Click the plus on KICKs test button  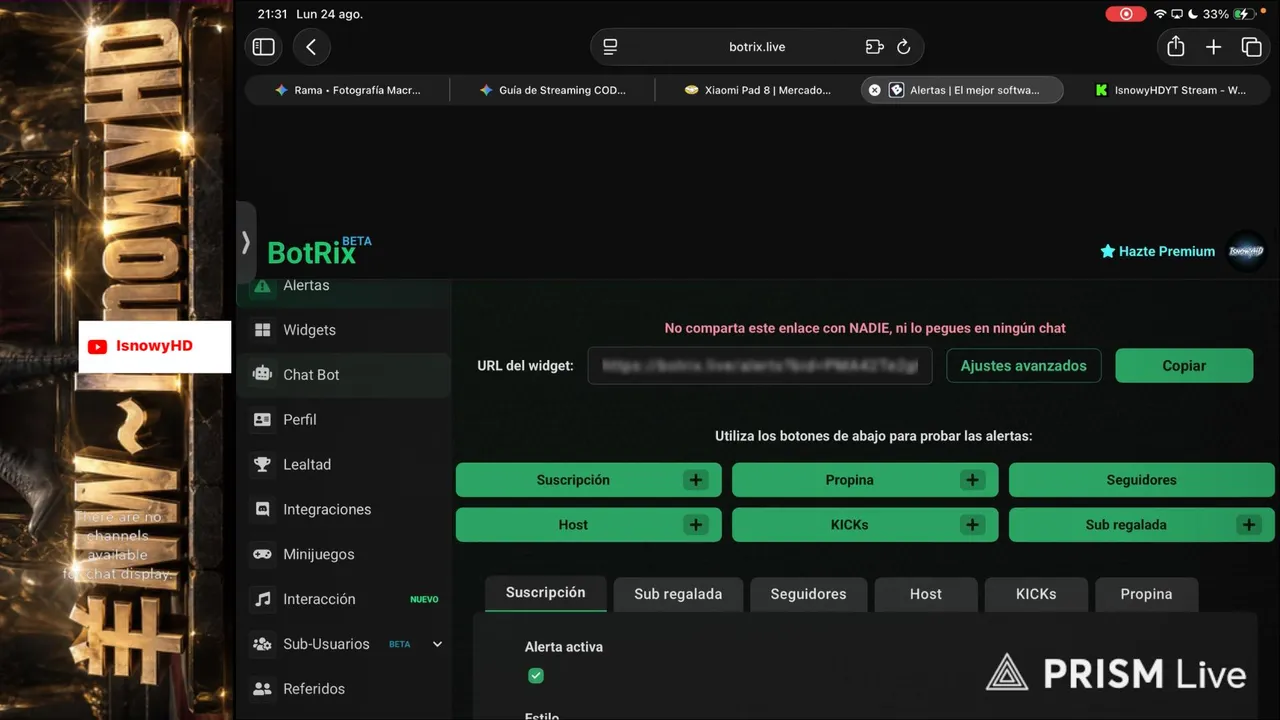(972, 525)
